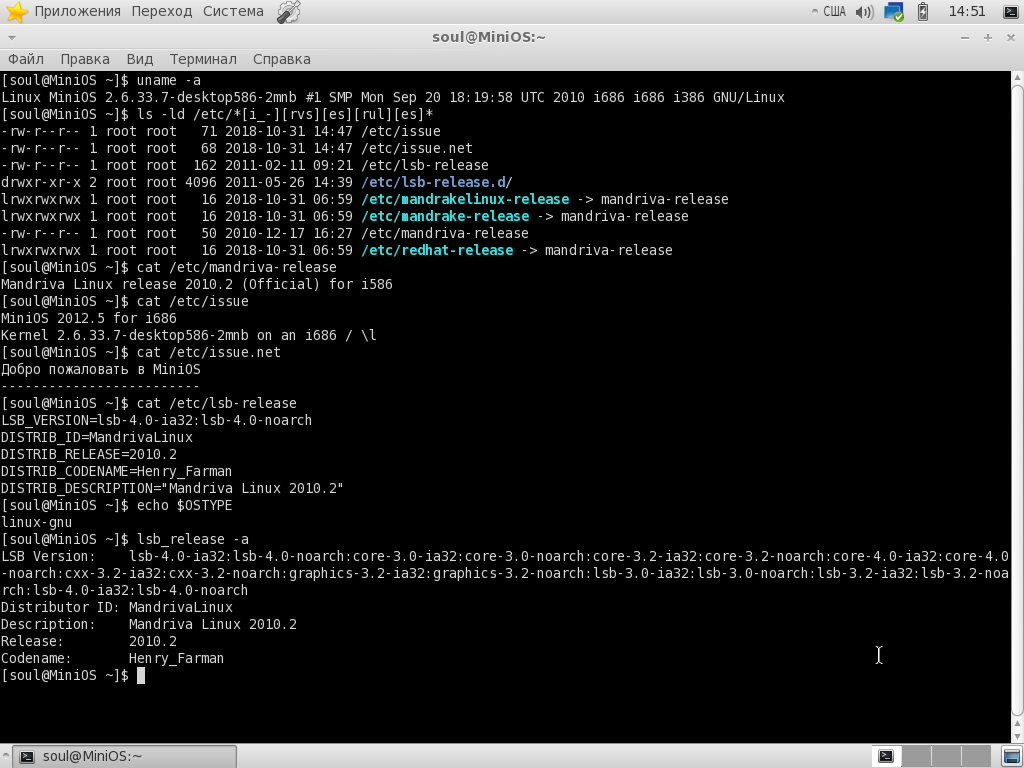This screenshot has width=1024, height=768.
Task: Click the "Codename: Henry_Farman" output line
Action: point(112,658)
